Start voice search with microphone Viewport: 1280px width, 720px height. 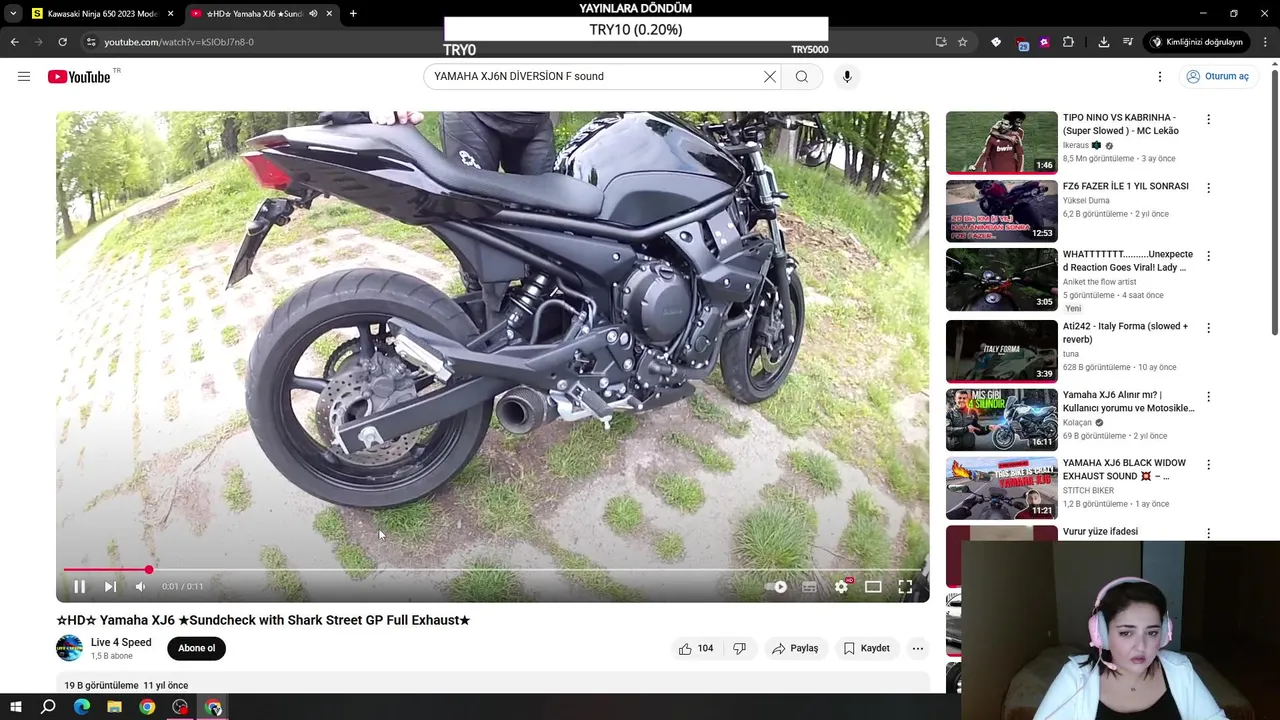847,76
